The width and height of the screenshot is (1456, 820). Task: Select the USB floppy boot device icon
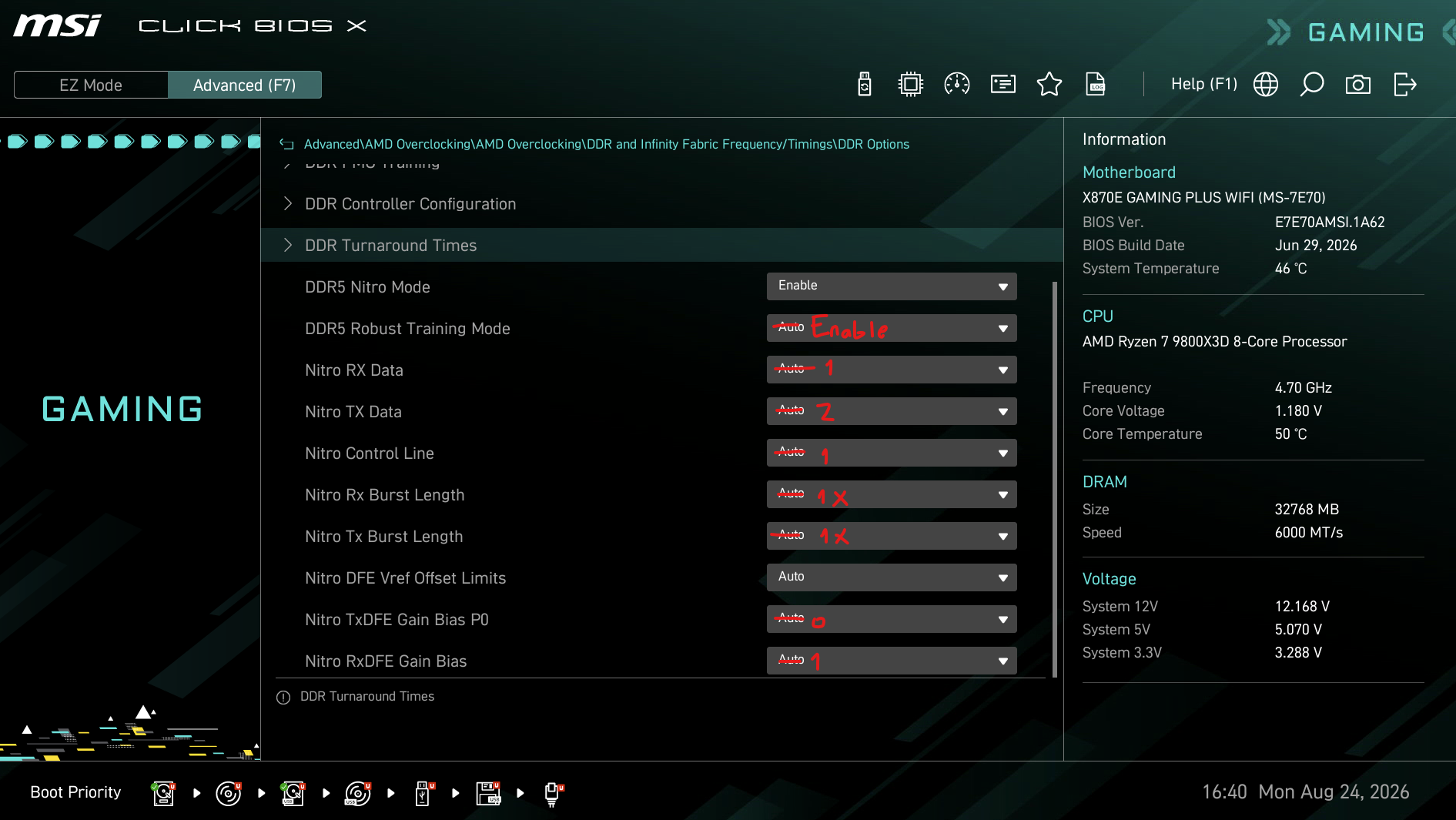(x=488, y=793)
